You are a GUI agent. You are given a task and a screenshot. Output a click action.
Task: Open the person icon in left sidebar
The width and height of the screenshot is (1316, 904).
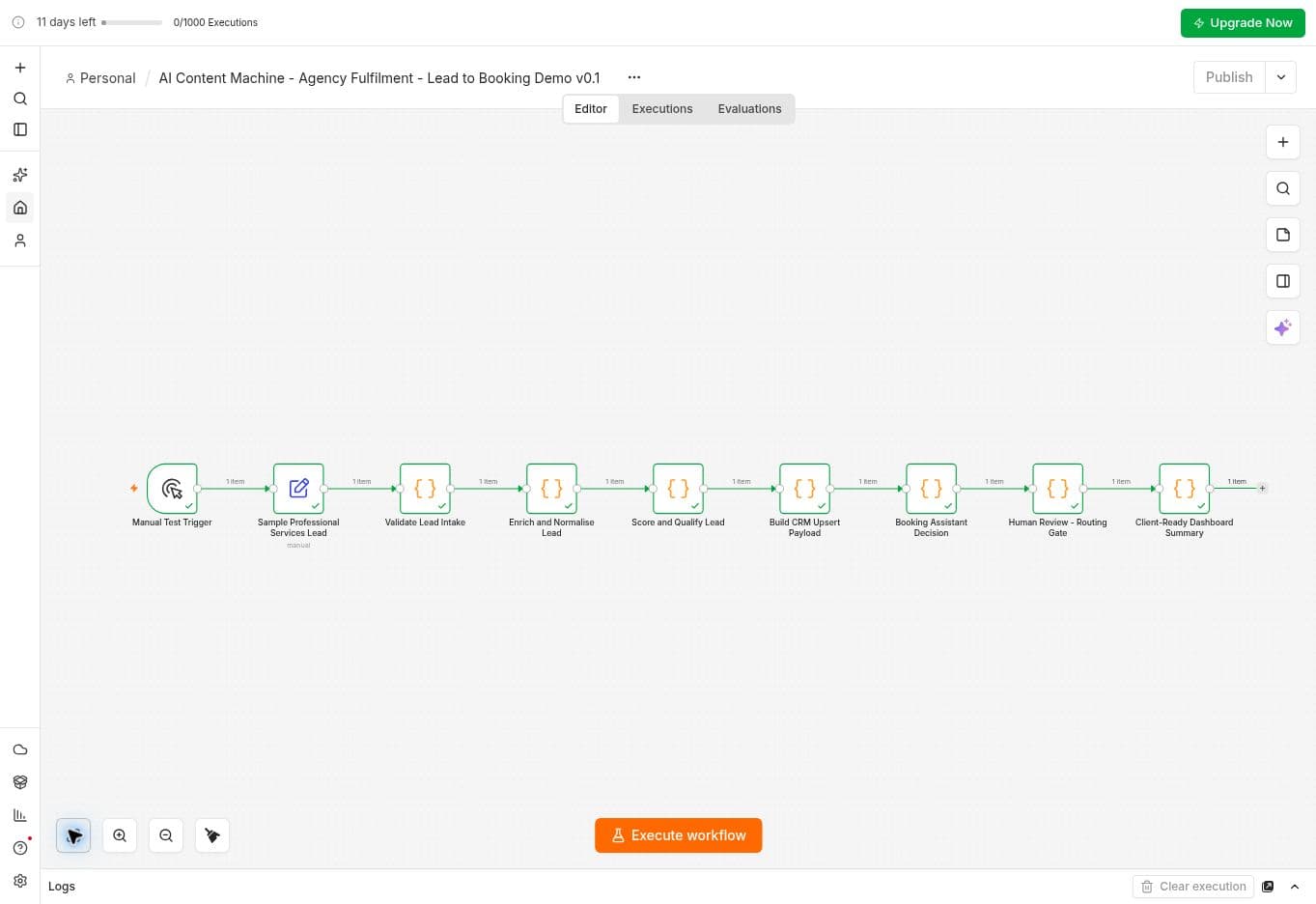[x=20, y=240]
